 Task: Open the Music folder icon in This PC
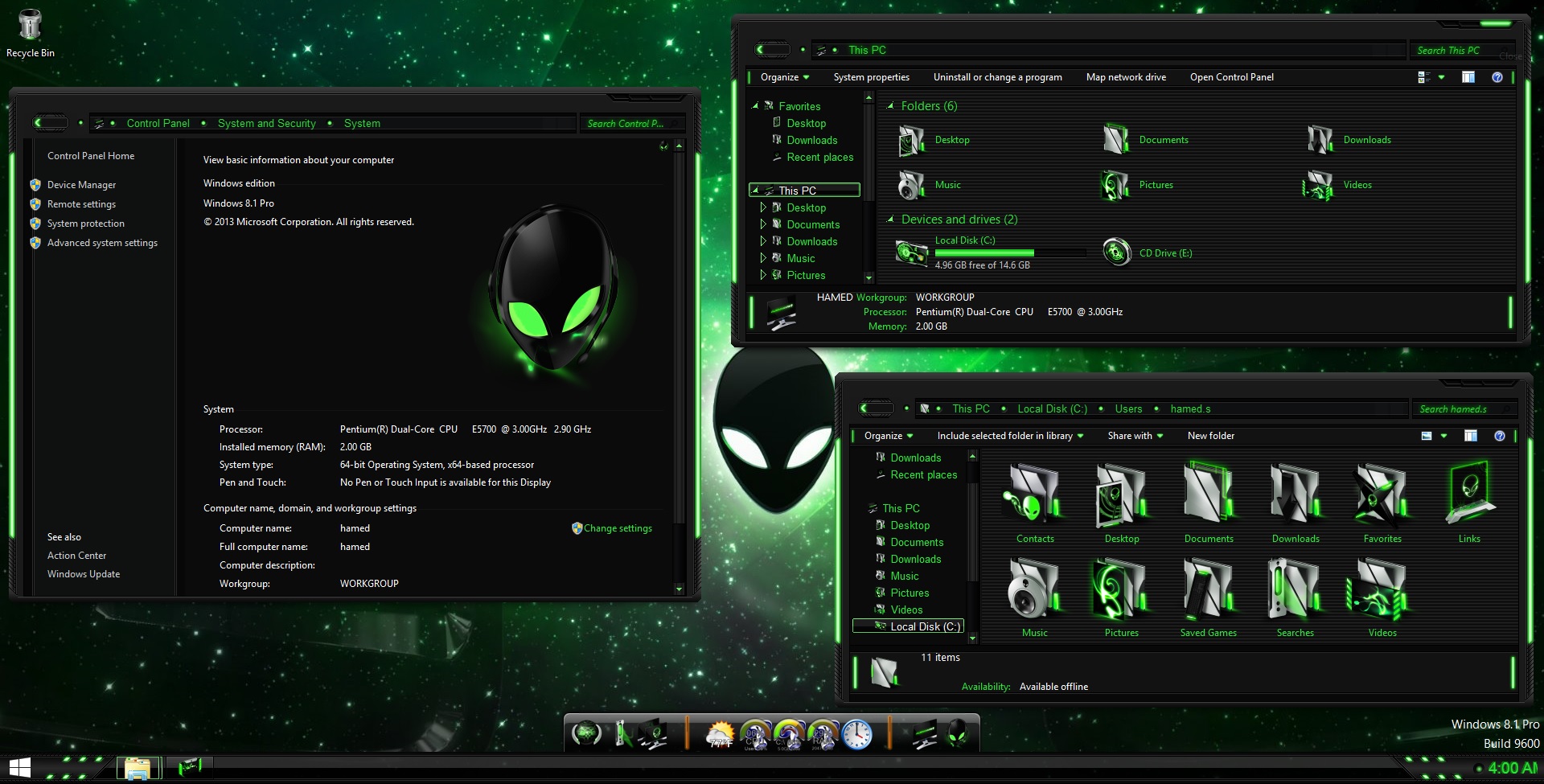(x=911, y=185)
